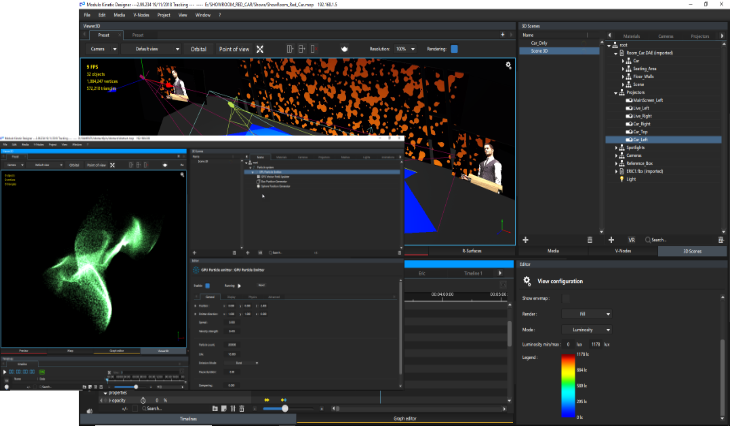Enable the Show envmap checkbox

click(566, 298)
